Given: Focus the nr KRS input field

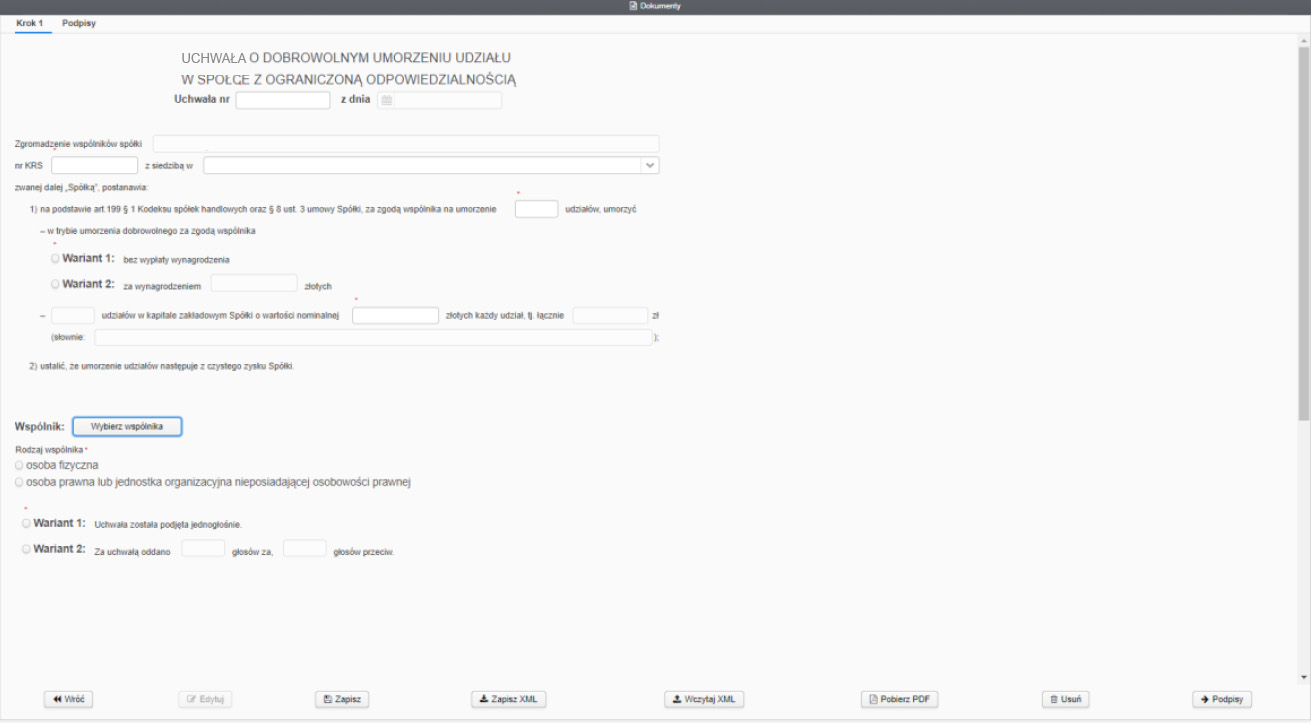Looking at the screenshot, I should [94, 165].
